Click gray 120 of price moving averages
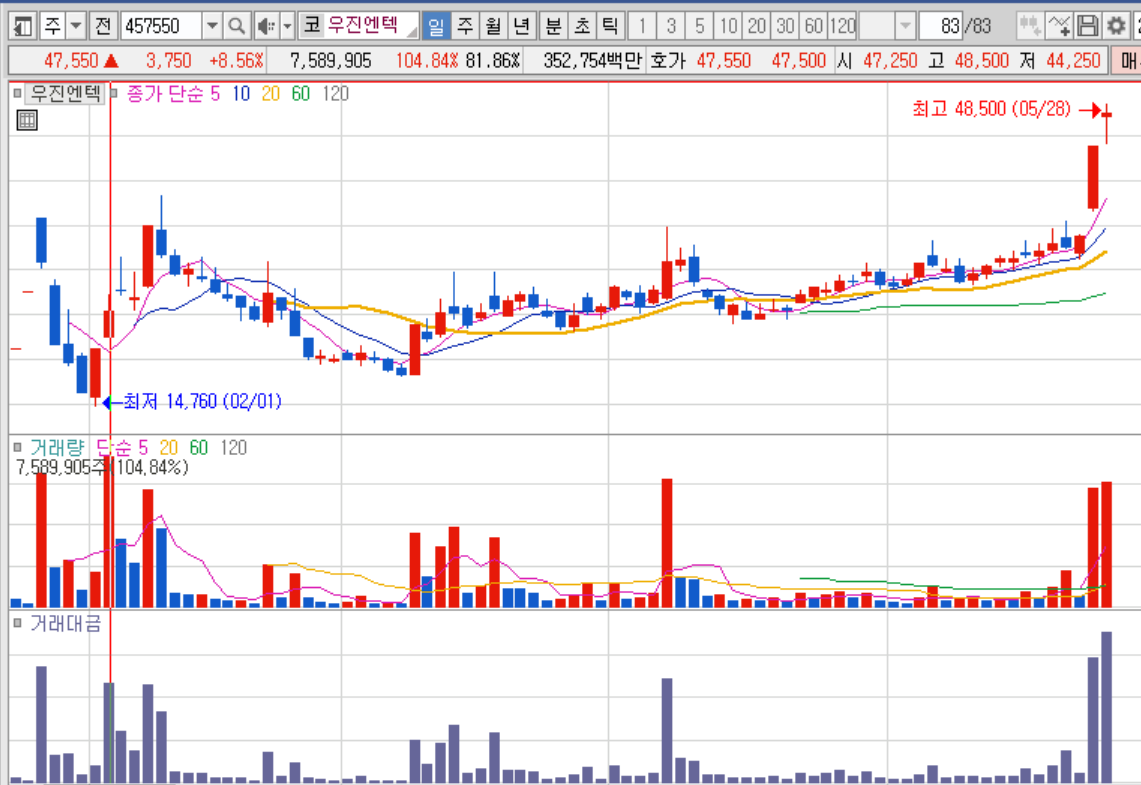Image resolution: width=1141 pixels, height=785 pixels. click(335, 94)
